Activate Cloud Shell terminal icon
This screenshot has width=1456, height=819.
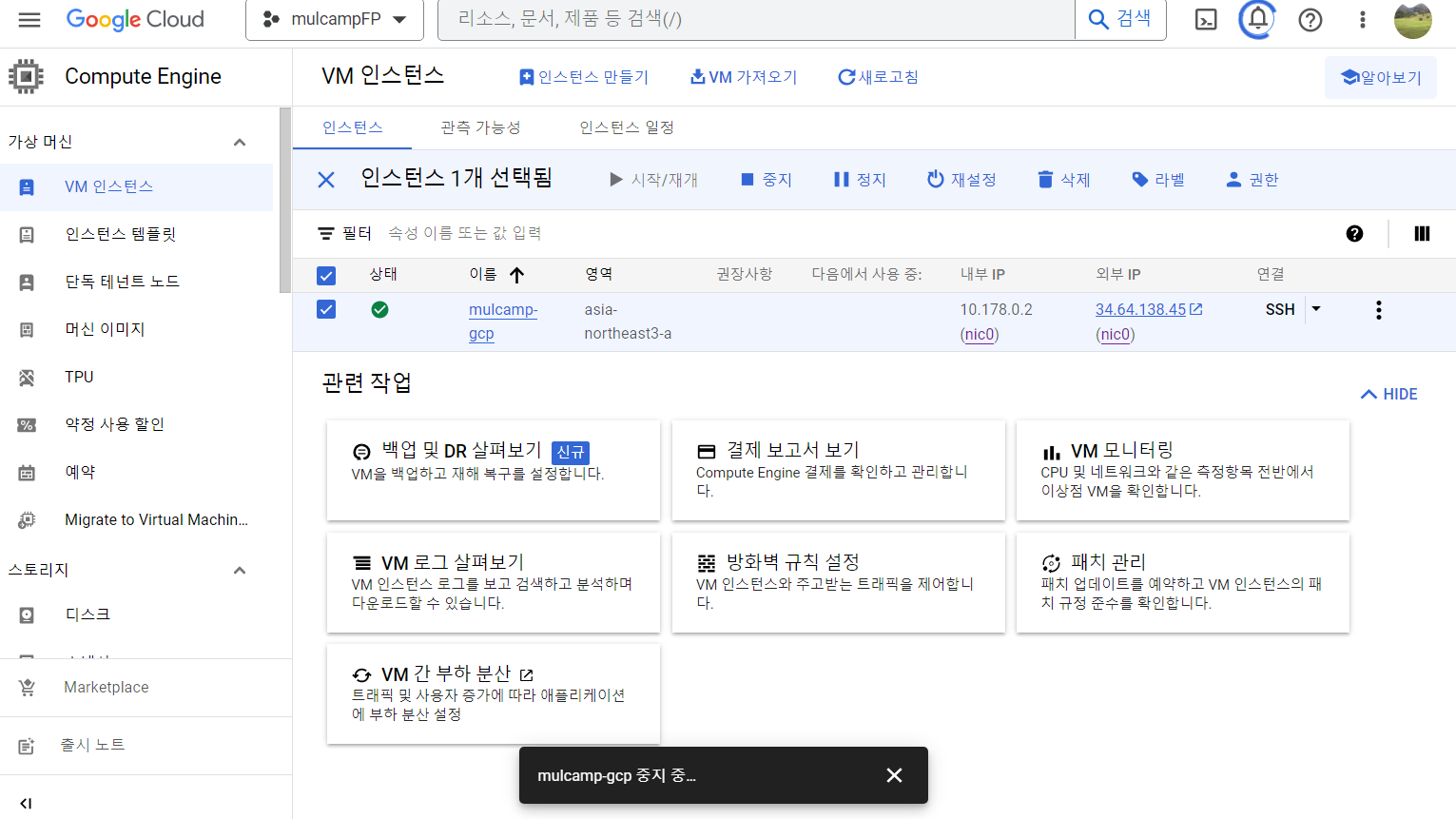tap(1206, 19)
